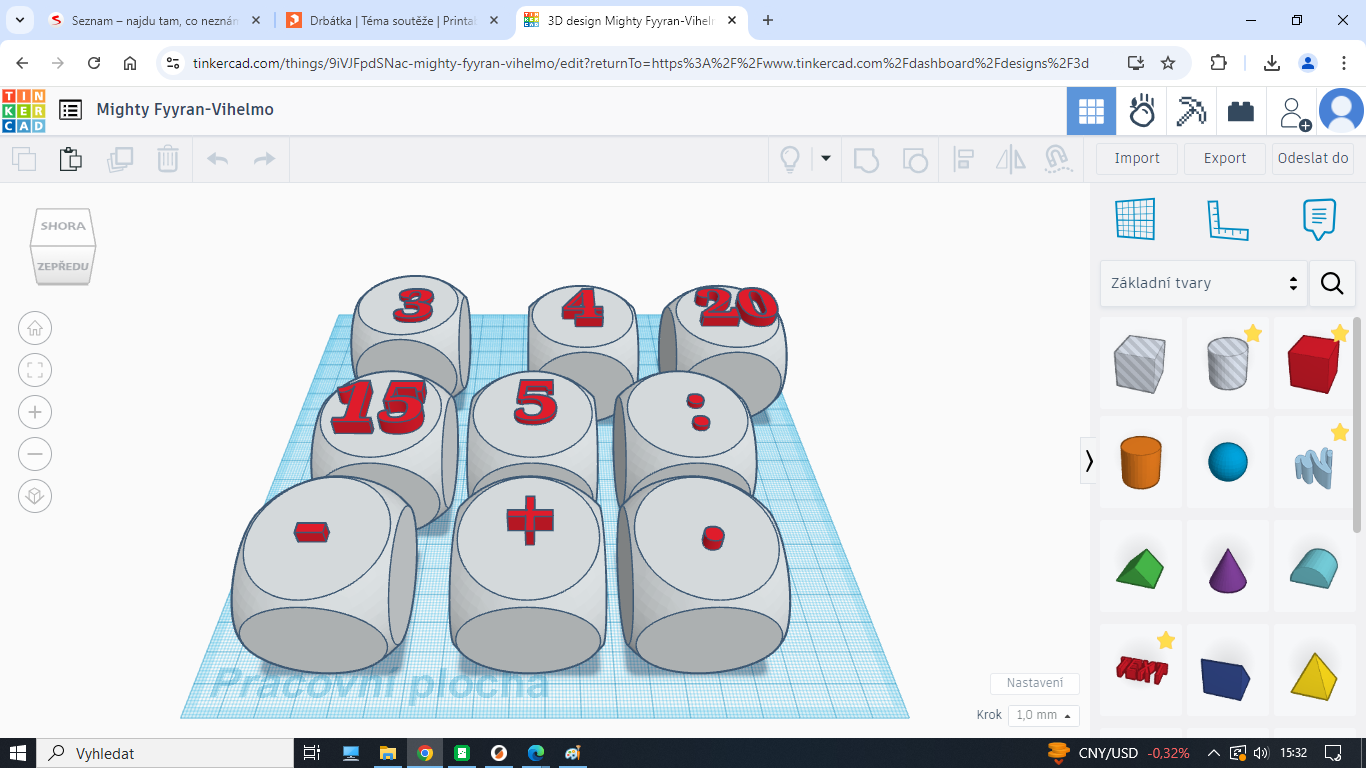This screenshot has height=768, width=1366.
Task: Click the shape search magnifier
Action: click(x=1332, y=283)
